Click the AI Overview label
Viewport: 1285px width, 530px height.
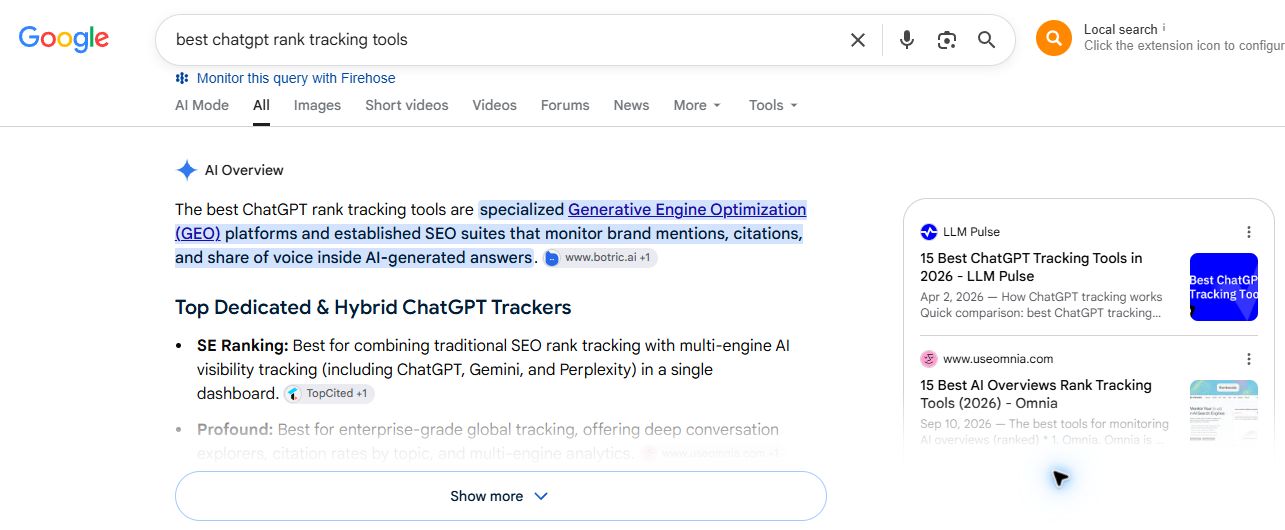click(x=244, y=170)
